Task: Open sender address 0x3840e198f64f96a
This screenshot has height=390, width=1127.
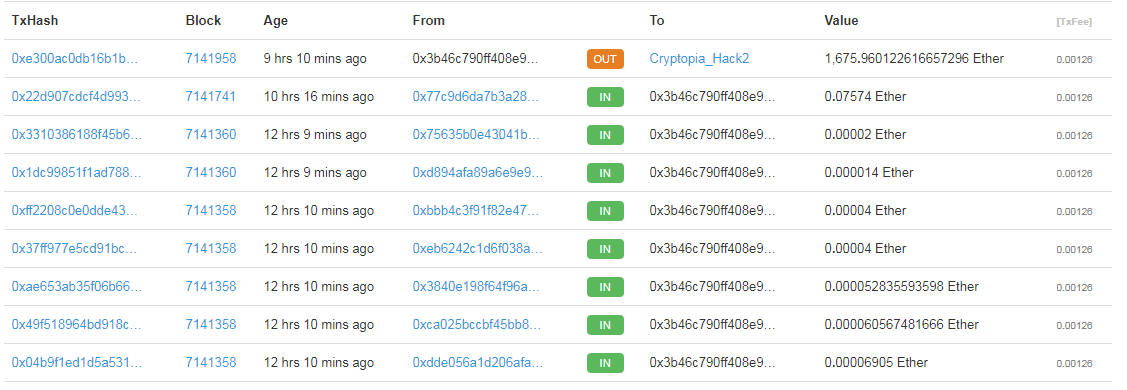Action: coord(477,287)
